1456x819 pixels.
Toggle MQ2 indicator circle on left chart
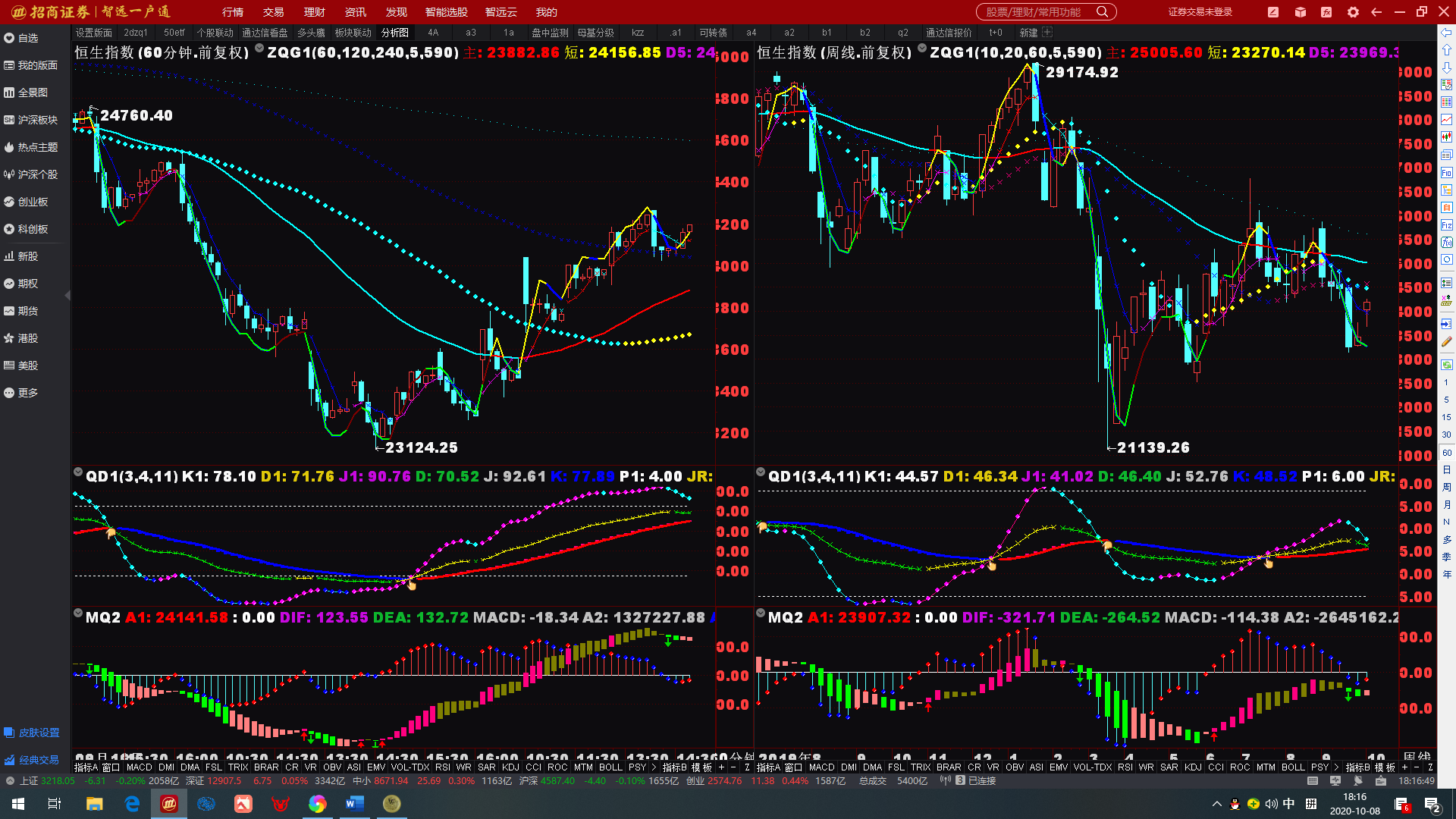click(78, 613)
